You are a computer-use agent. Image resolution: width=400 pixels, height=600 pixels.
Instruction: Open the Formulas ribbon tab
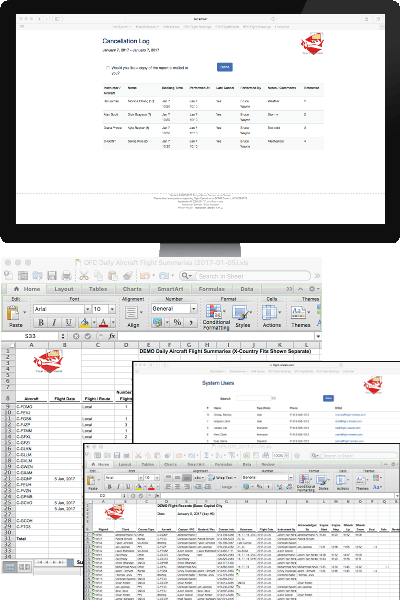coord(211,289)
